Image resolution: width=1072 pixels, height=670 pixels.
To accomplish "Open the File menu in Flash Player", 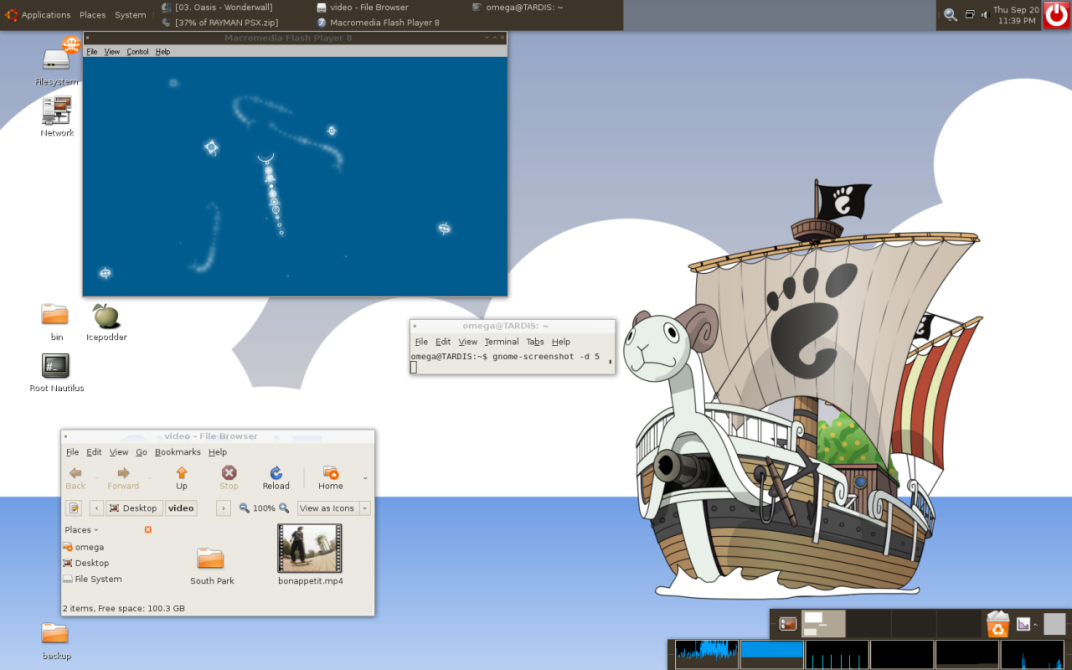I will click(x=92, y=51).
